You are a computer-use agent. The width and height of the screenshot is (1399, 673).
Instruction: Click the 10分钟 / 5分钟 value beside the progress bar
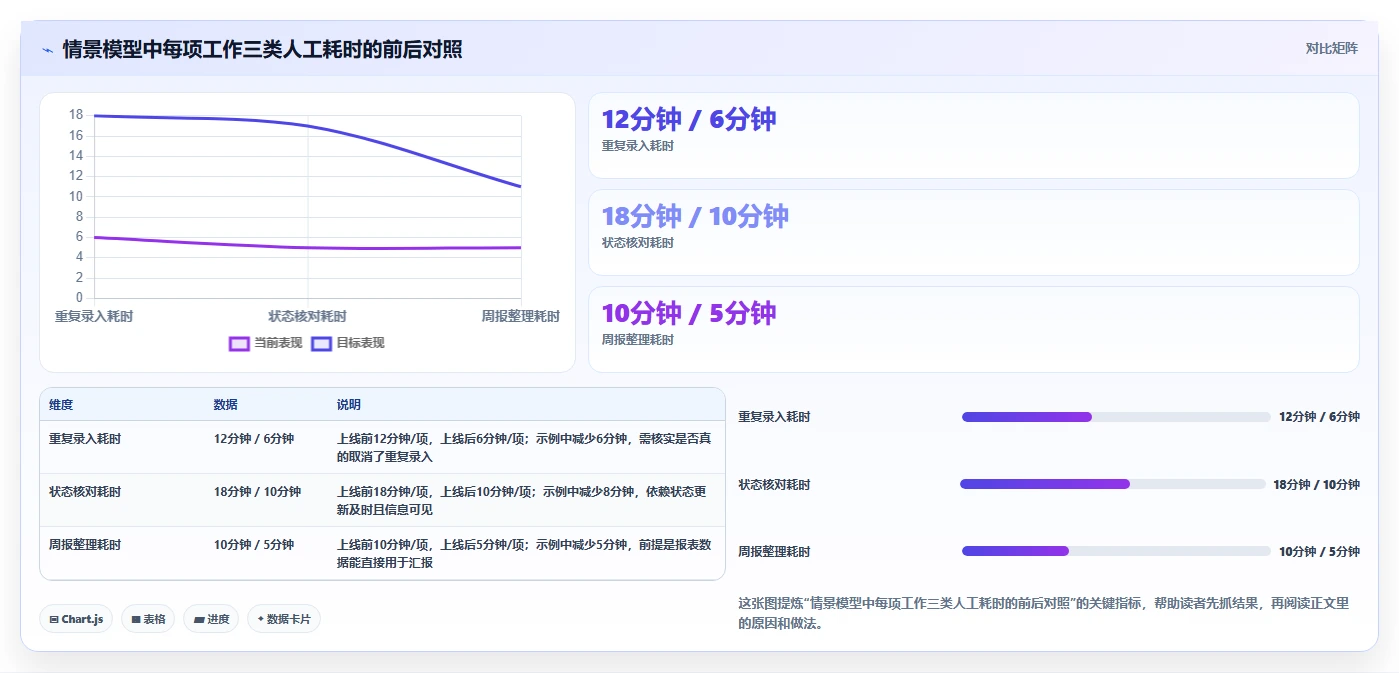tap(1319, 551)
